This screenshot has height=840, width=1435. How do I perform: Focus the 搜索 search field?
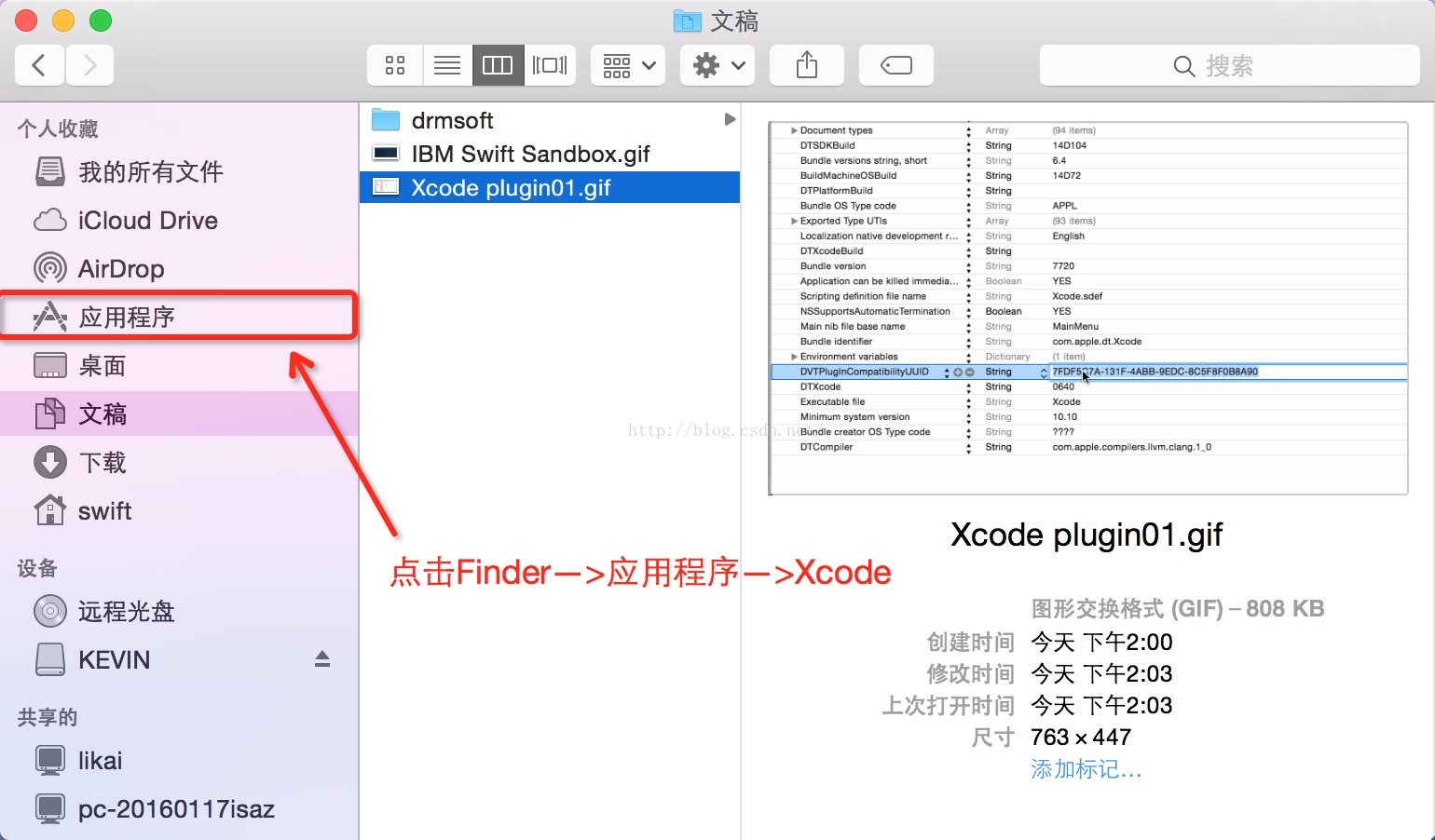pos(1230,65)
